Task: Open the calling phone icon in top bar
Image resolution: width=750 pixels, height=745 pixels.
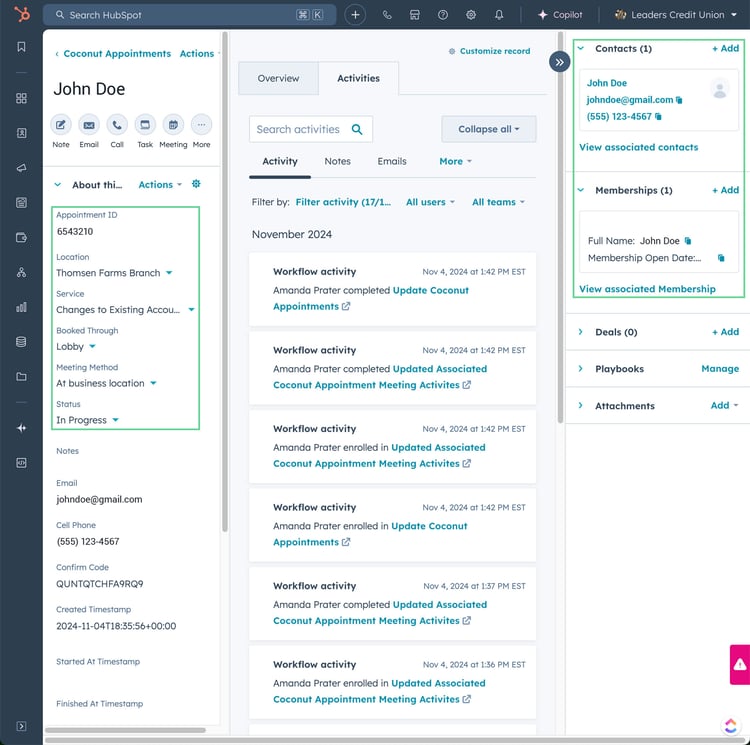Action: (x=387, y=15)
